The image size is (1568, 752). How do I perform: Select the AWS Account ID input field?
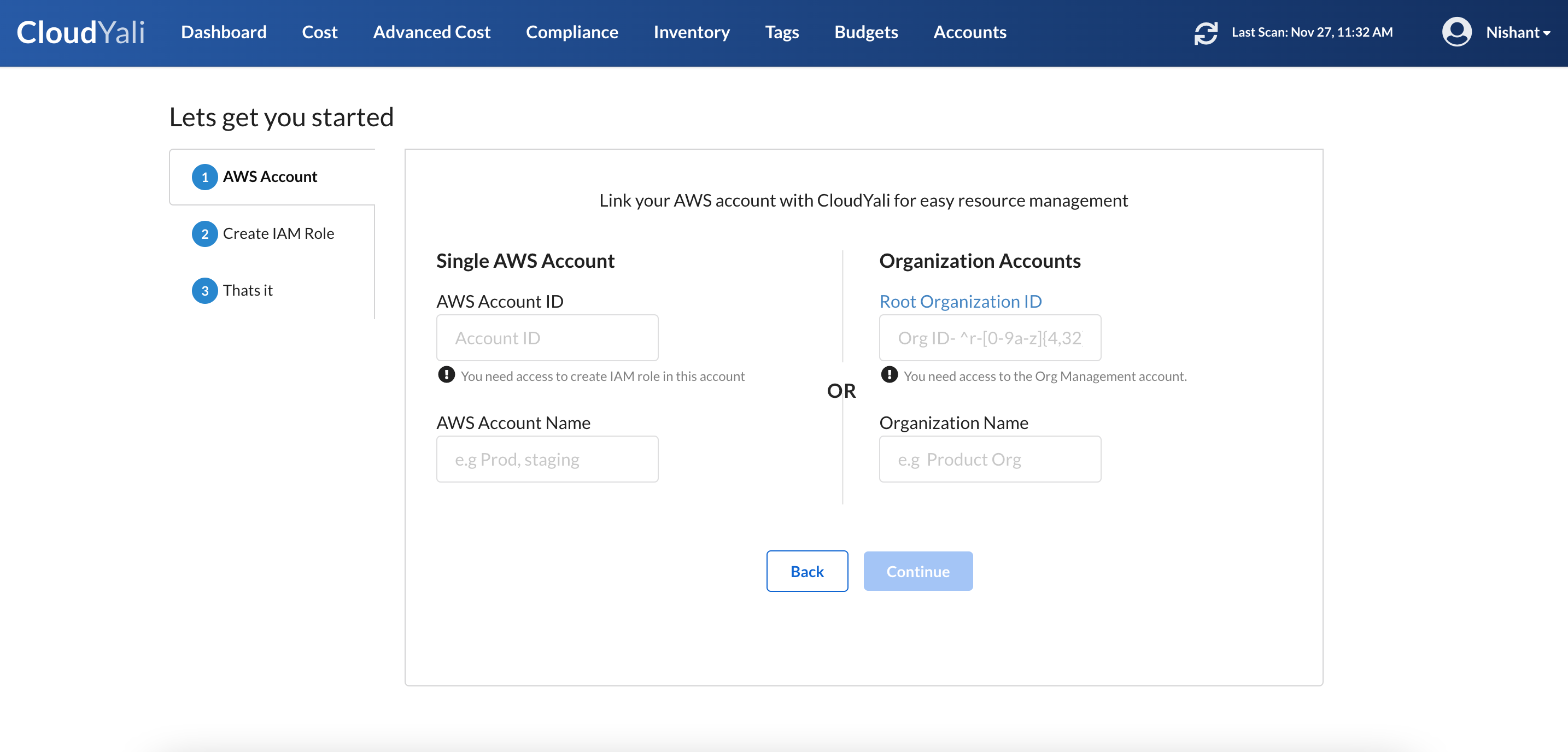point(548,337)
